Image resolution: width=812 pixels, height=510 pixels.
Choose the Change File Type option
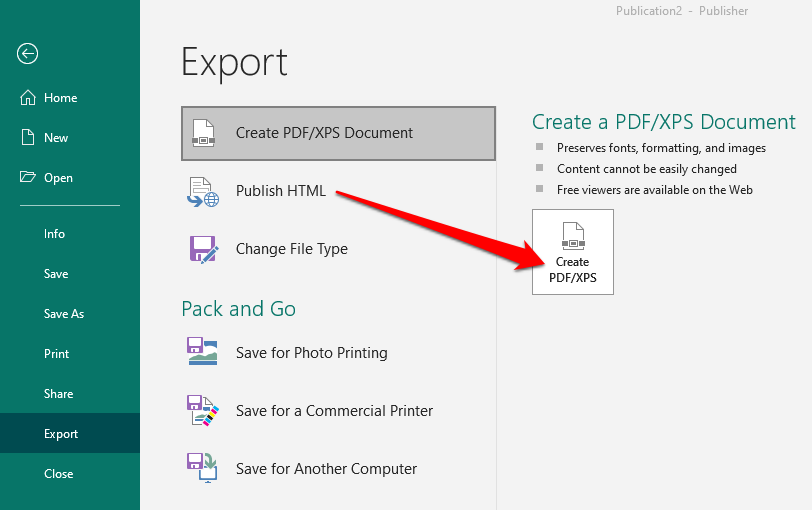tap(292, 249)
